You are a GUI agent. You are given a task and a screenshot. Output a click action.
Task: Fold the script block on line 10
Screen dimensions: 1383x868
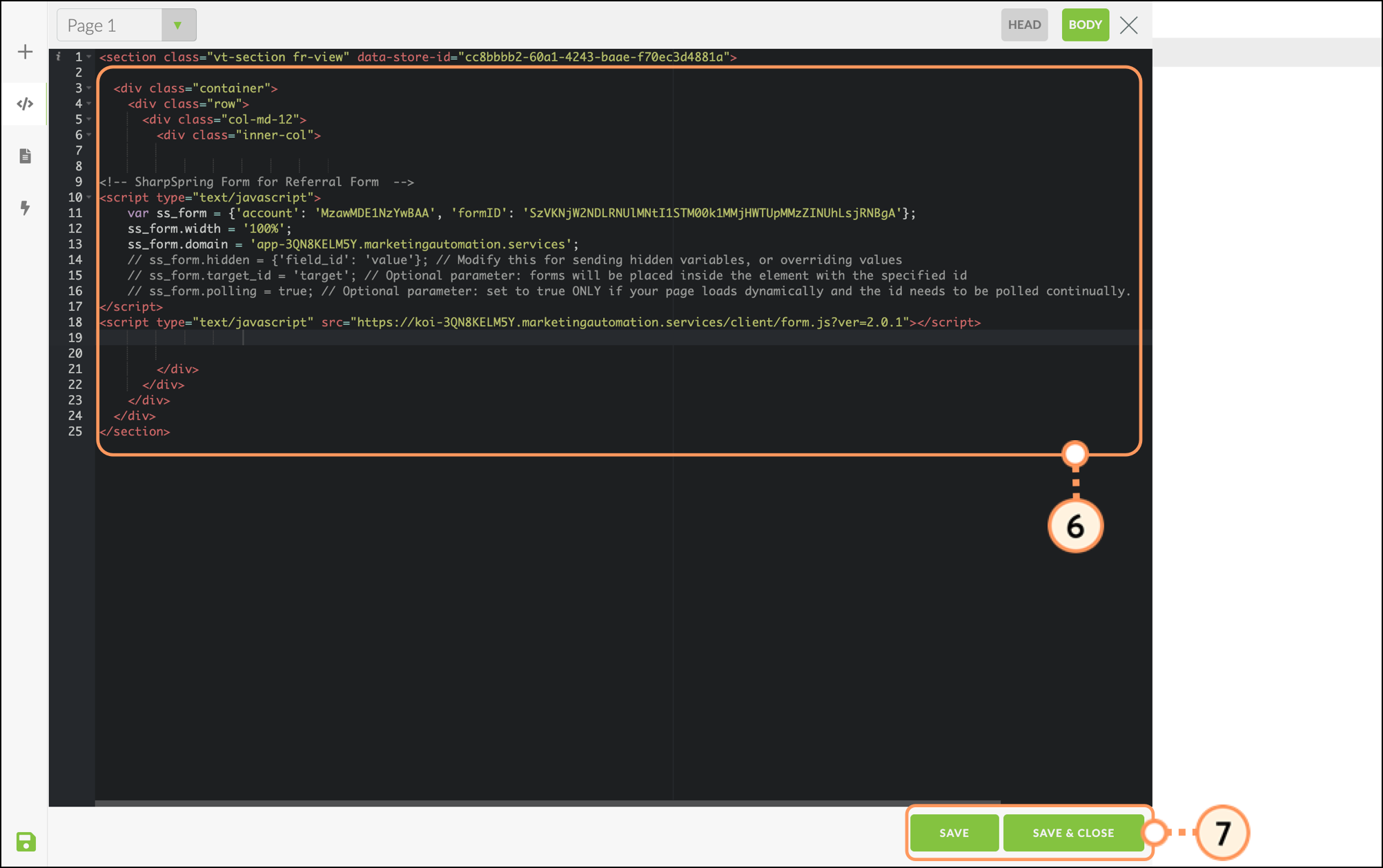point(89,197)
